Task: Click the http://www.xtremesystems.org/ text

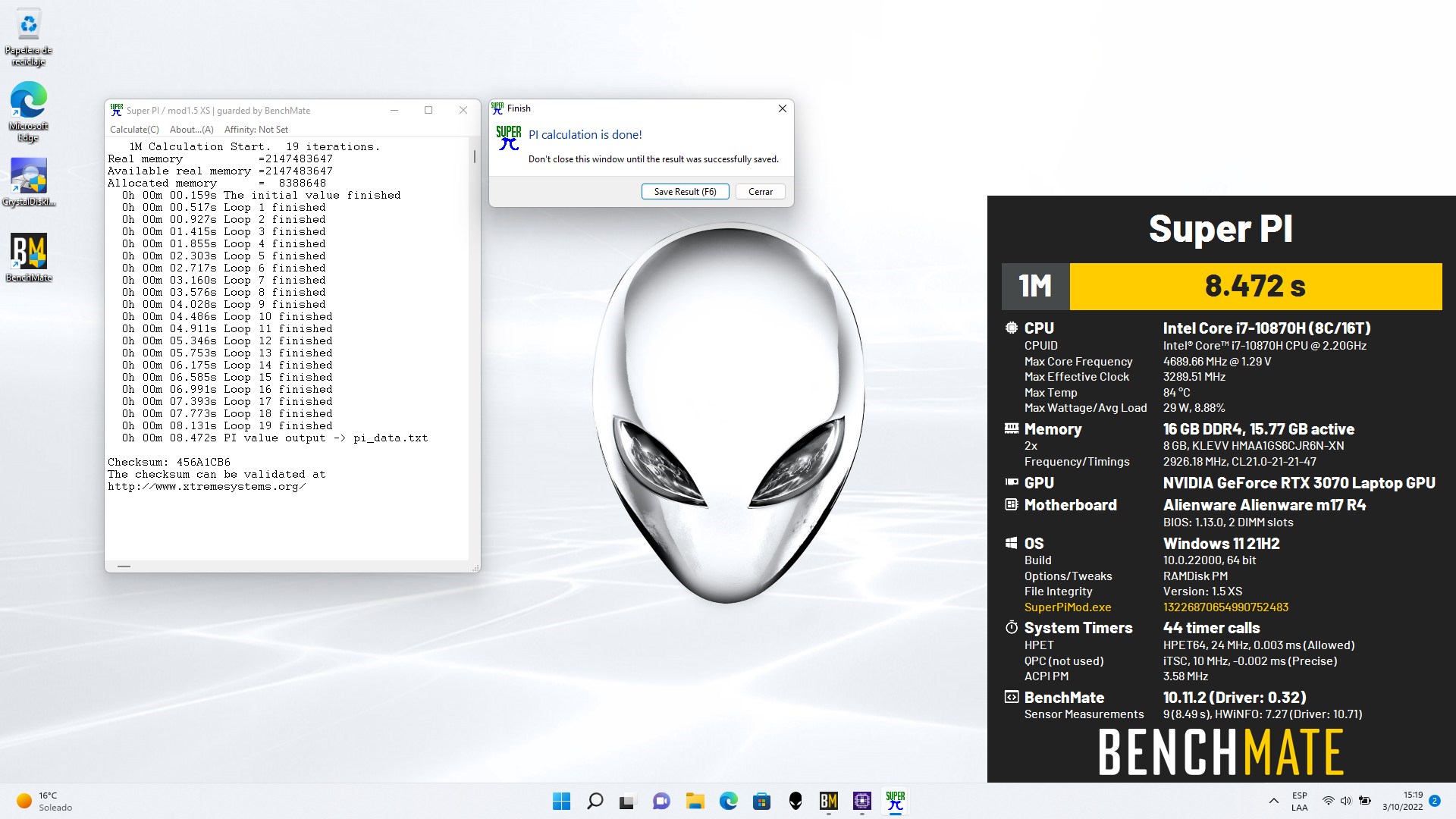Action: click(207, 486)
